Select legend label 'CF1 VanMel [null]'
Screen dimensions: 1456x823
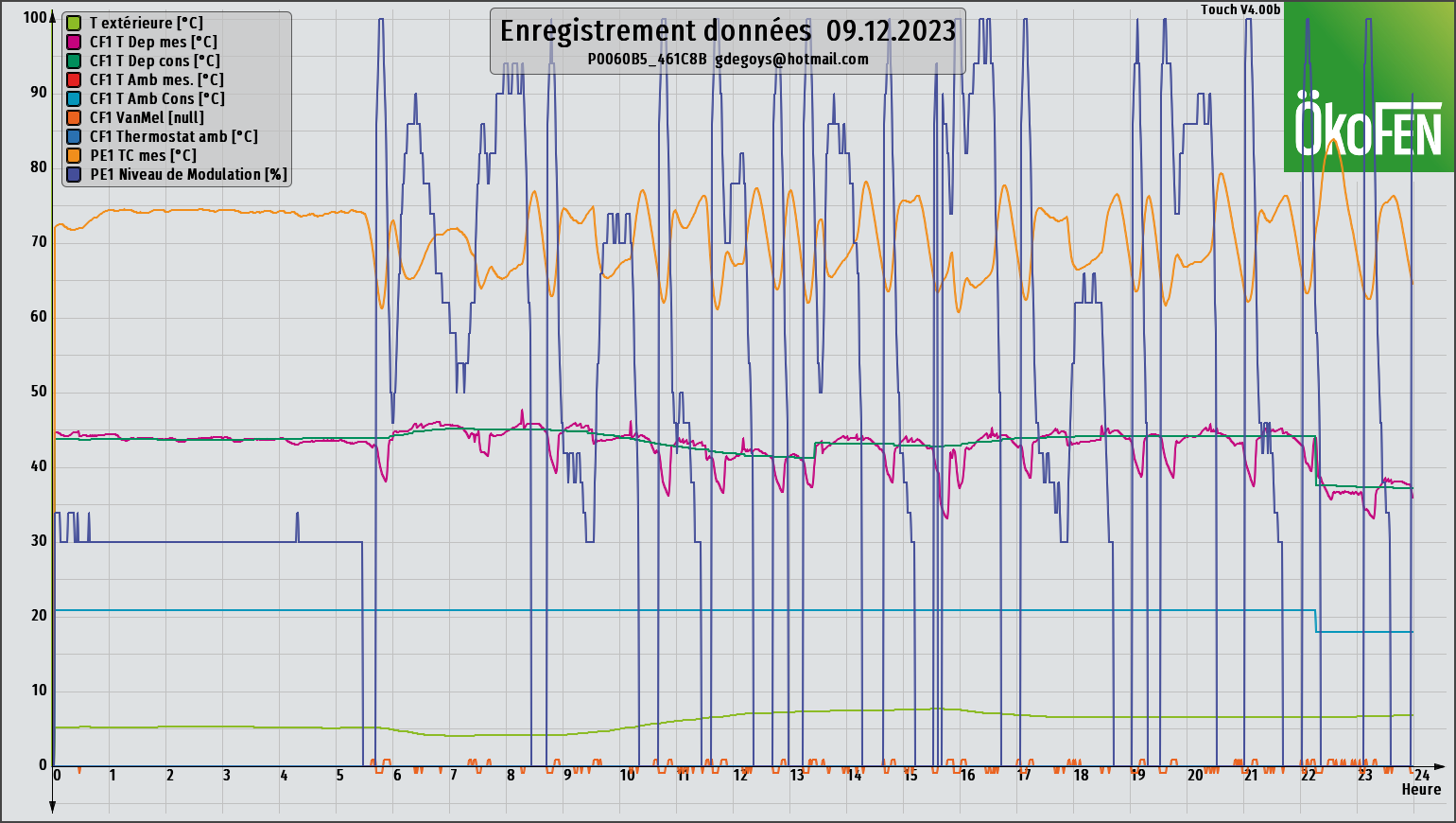[x=147, y=117]
